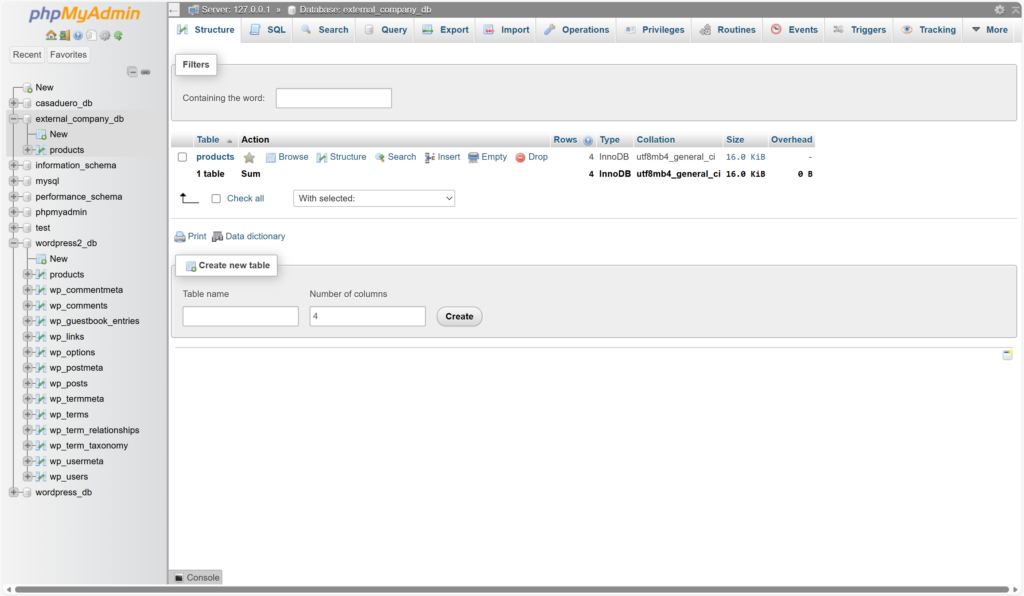Open the 'With selected:' dropdown
1024x596 pixels.
pos(374,199)
